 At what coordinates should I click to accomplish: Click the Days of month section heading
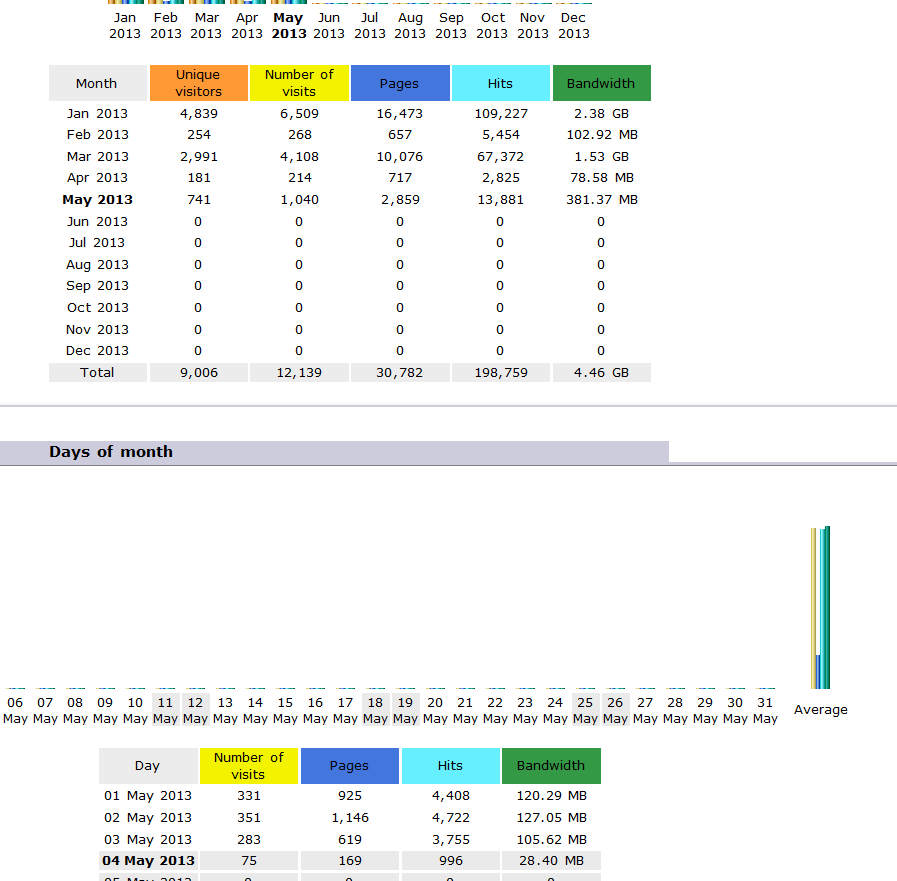[111, 452]
